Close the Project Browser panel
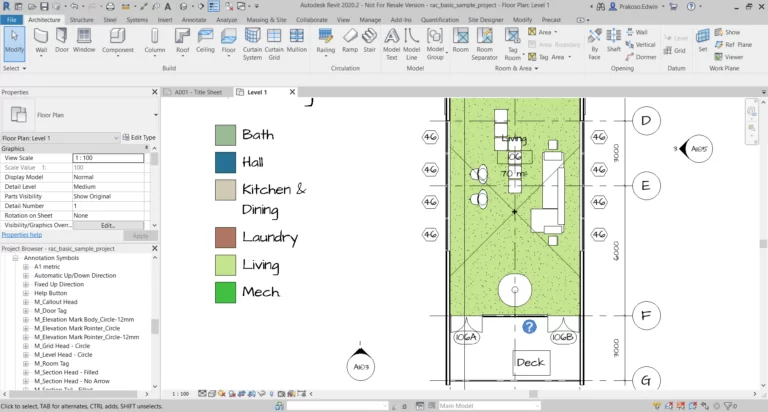Image resolution: width=768 pixels, height=412 pixels. pos(154,248)
